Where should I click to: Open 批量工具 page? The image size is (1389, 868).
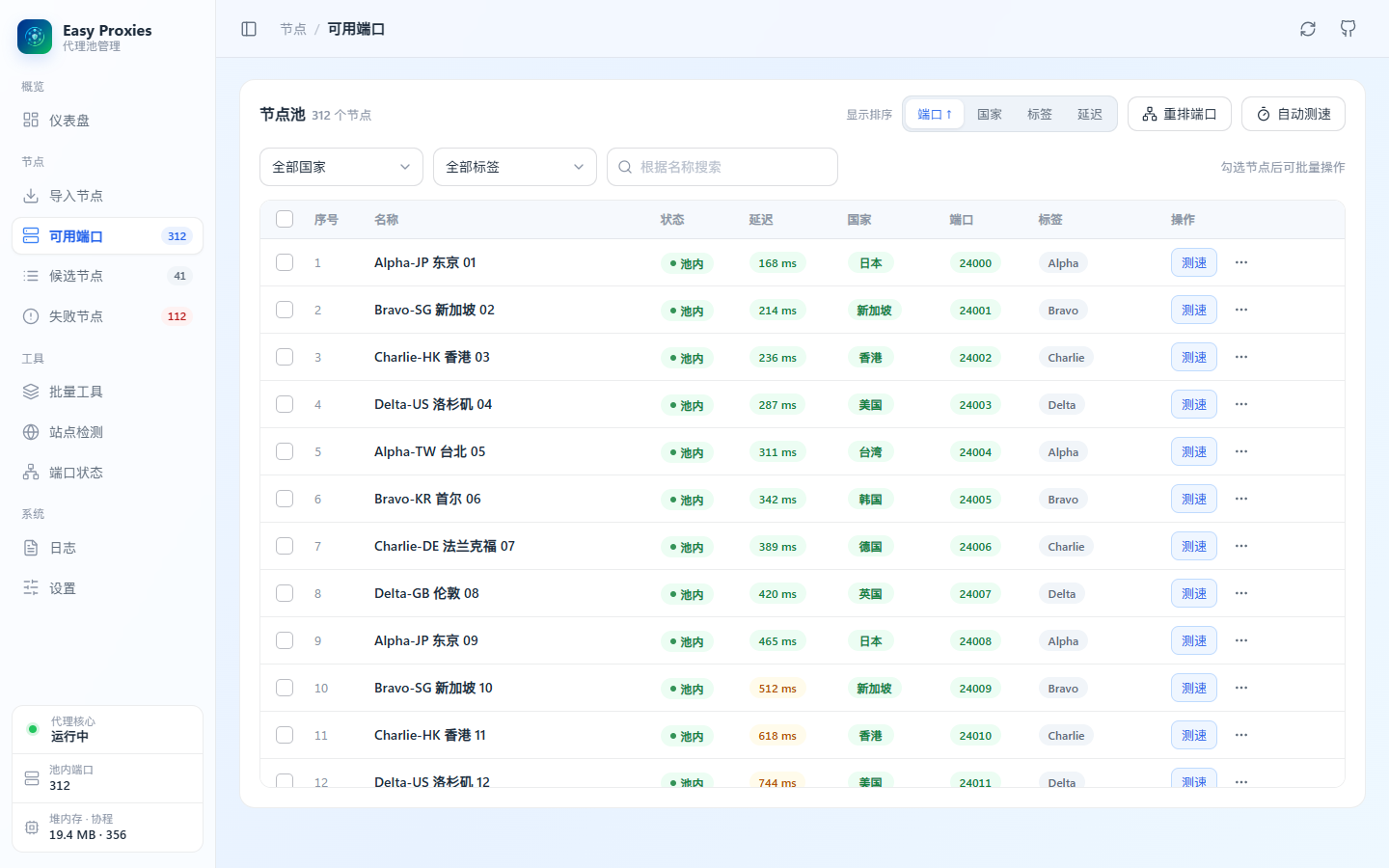point(107,392)
